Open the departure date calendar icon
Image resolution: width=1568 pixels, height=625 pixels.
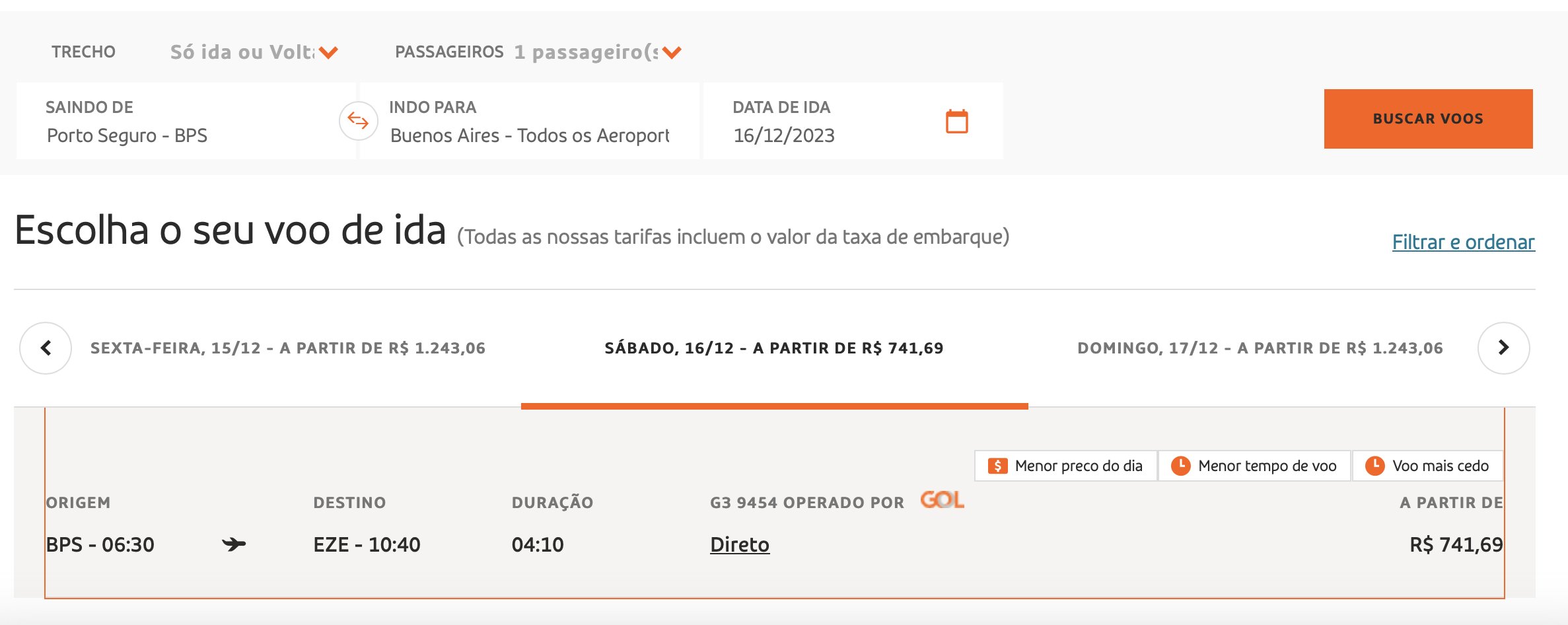coord(956,122)
